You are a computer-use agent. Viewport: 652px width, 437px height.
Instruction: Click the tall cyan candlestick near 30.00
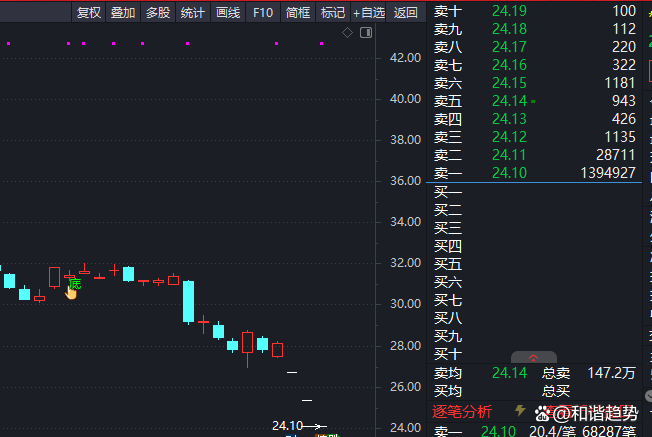tap(188, 301)
